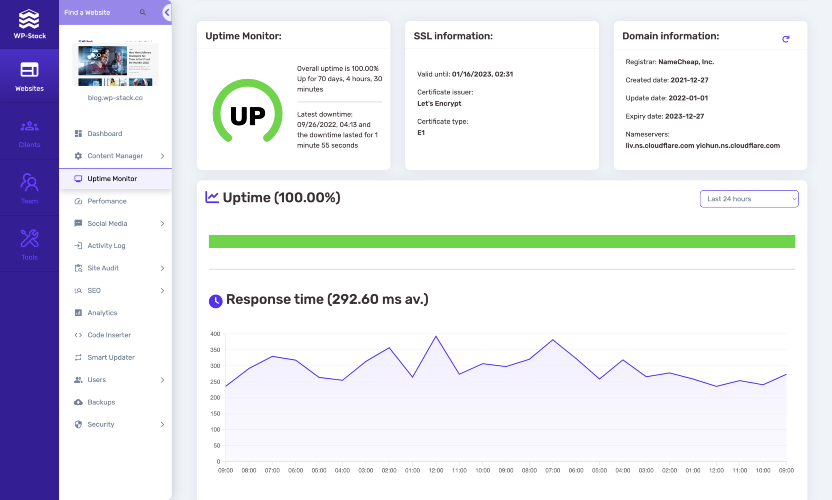Expand the Content Manager submenu chevron
This screenshot has width=832, height=500.
point(162,156)
